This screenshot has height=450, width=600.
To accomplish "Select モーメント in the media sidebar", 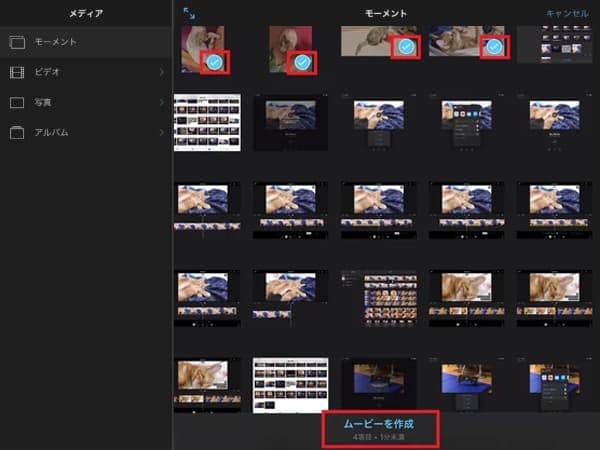I will (x=58, y=42).
